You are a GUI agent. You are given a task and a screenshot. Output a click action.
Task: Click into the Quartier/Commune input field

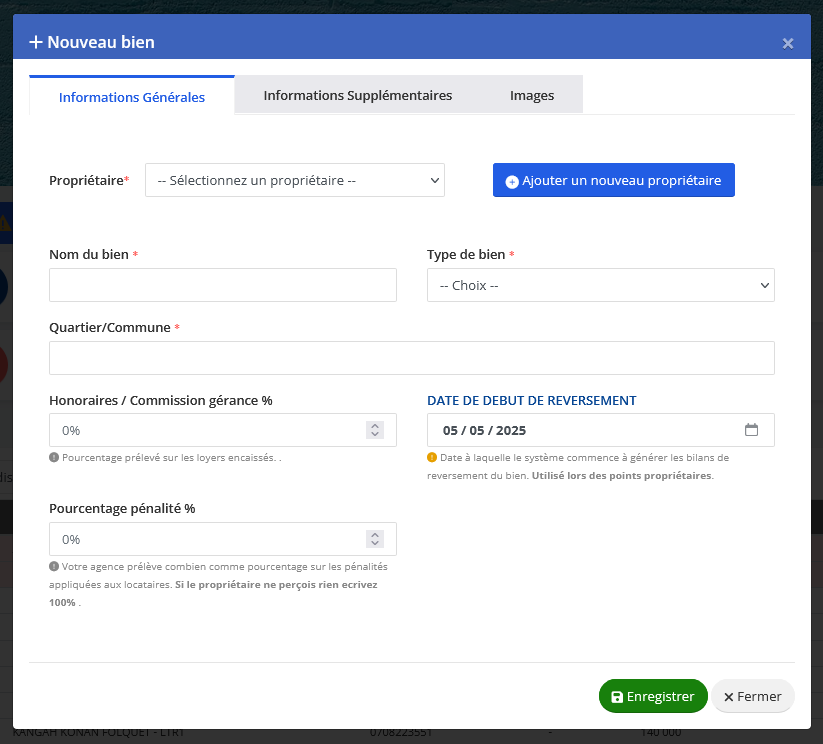411,358
